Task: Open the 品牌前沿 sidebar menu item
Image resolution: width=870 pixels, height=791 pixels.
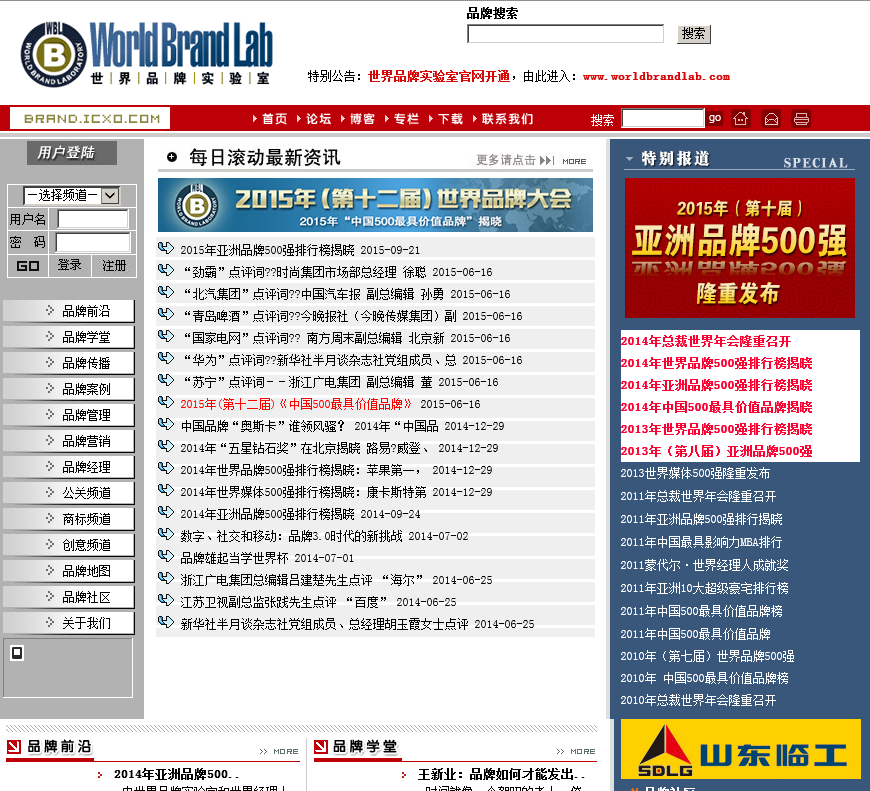Action: pyautogui.click(x=70, y=311)
